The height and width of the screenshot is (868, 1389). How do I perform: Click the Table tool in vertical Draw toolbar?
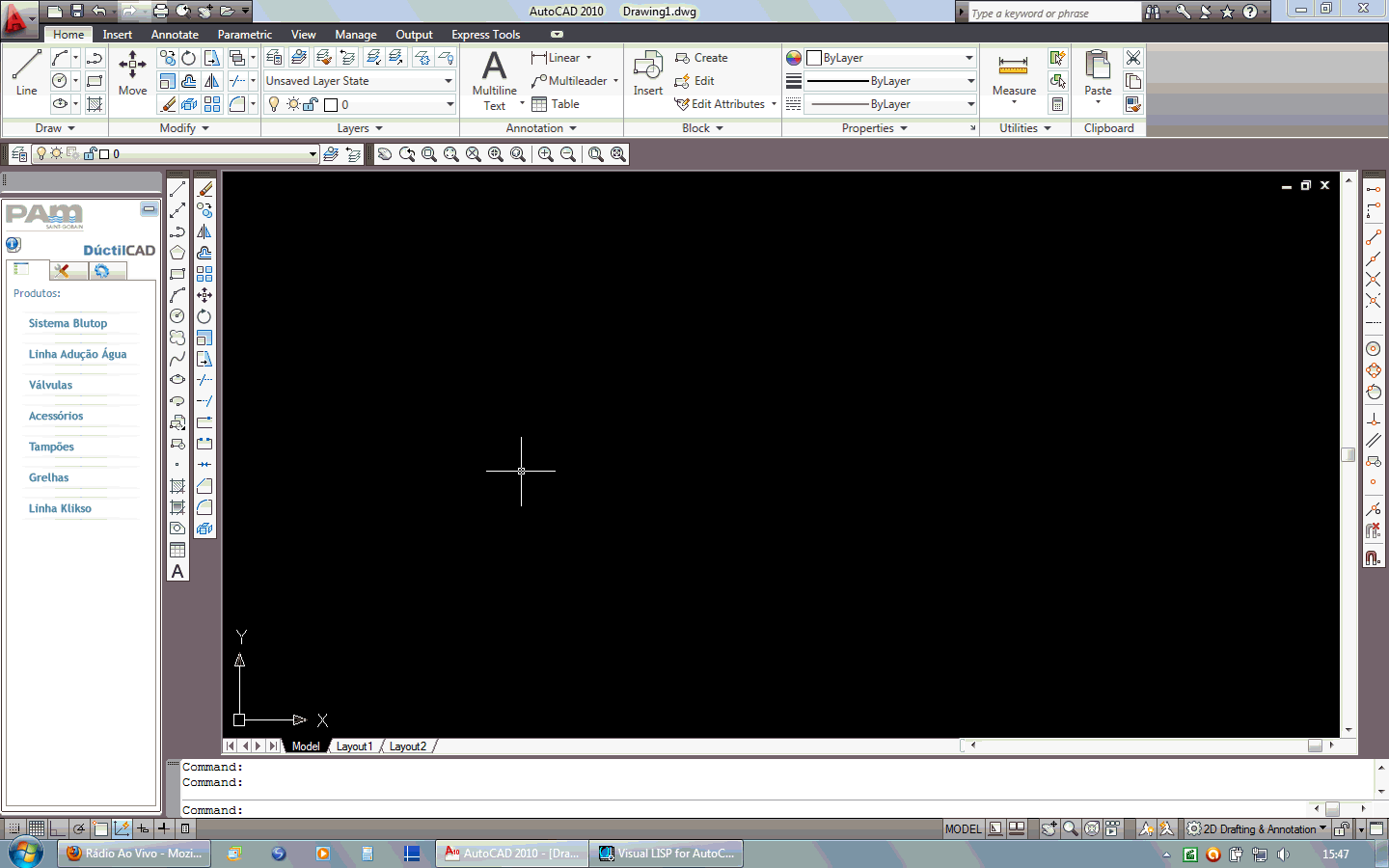[177, 550]
